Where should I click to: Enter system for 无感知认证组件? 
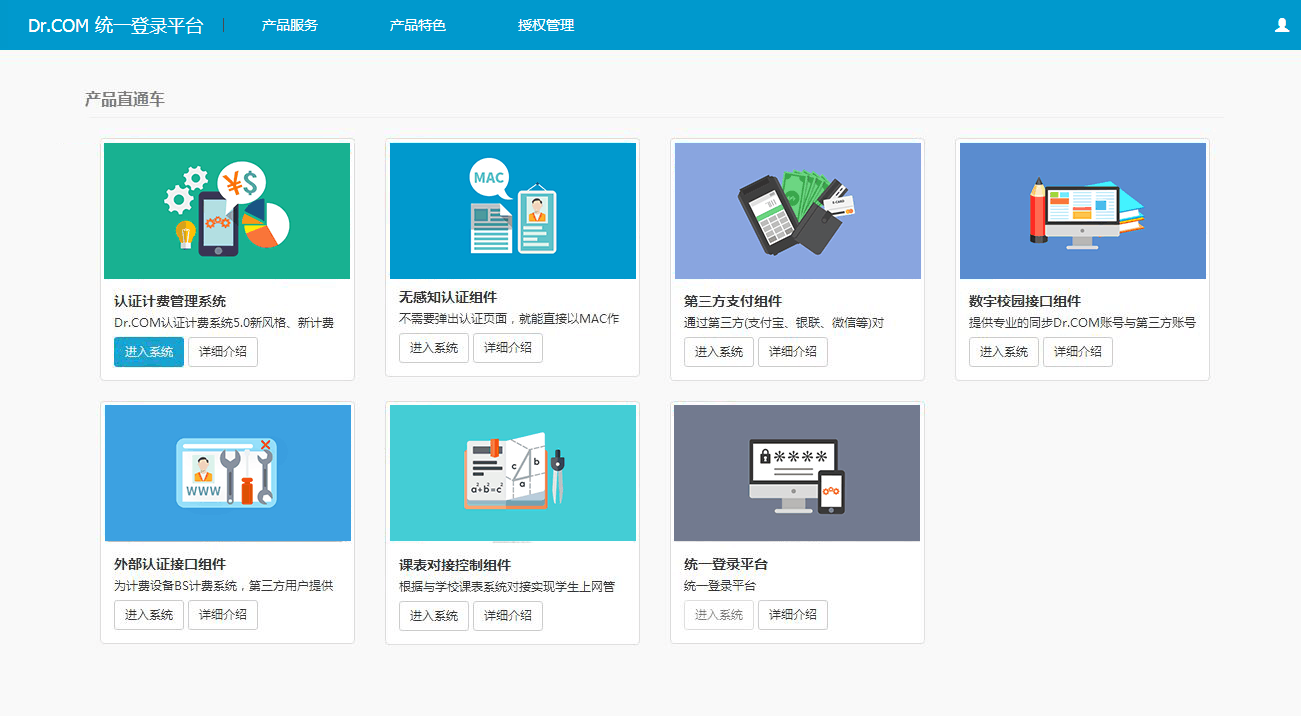pyautogui.click(x=434, y=348)
